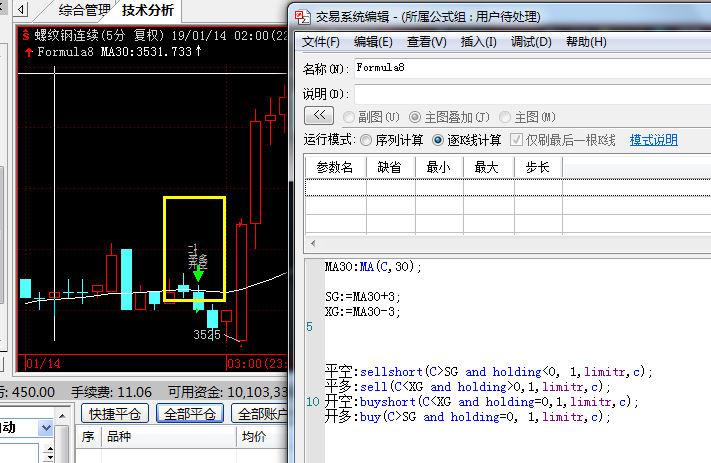The image size is (711, 463).
Task: Click the first empty parameter row
Action: tap(508, 187)
